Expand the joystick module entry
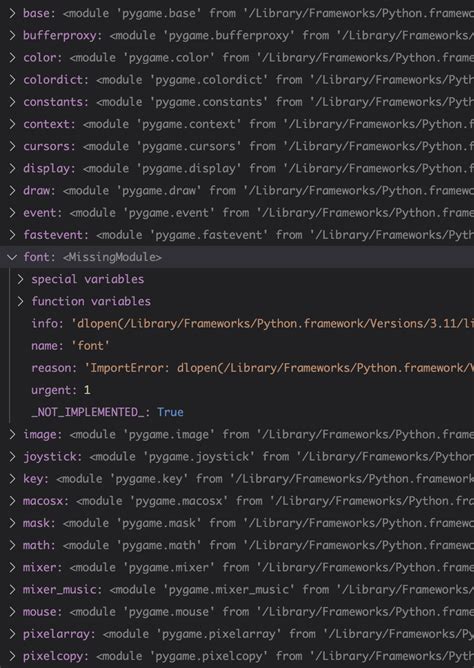 (x=12, y=456)
